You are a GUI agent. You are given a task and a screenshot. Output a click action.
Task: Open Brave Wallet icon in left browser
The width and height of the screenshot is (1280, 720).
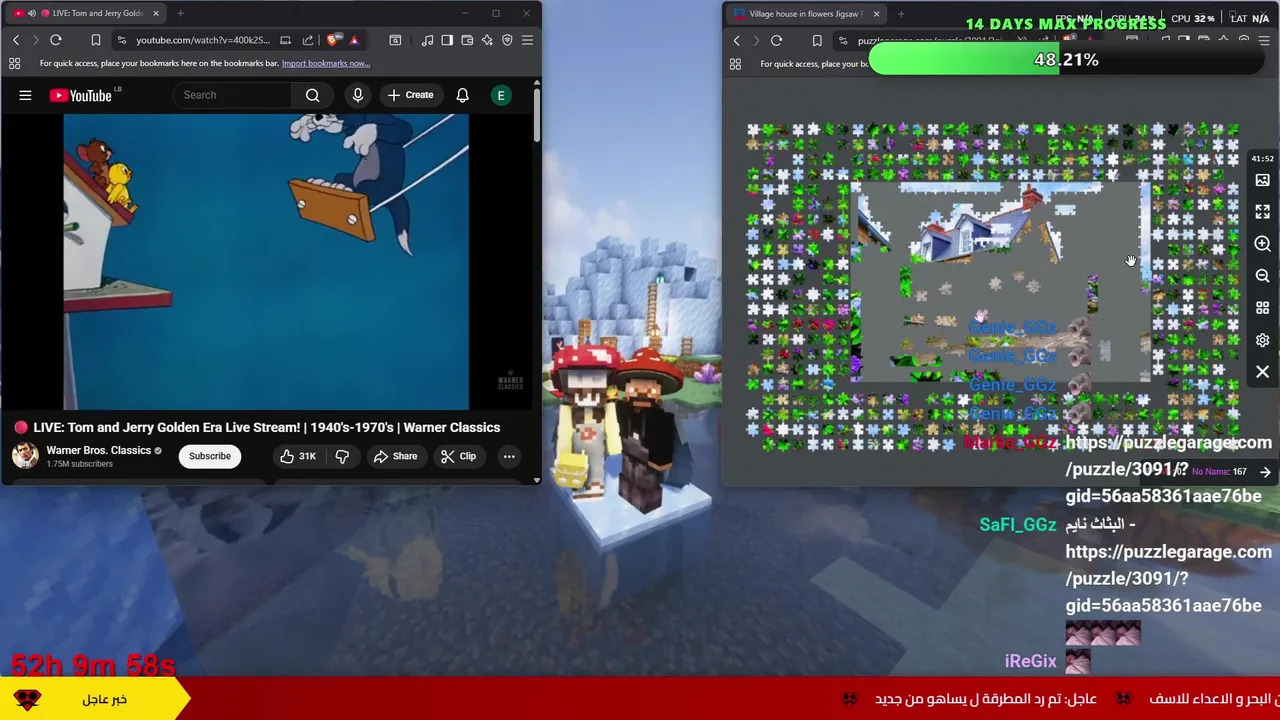click(x=467, y=40)
